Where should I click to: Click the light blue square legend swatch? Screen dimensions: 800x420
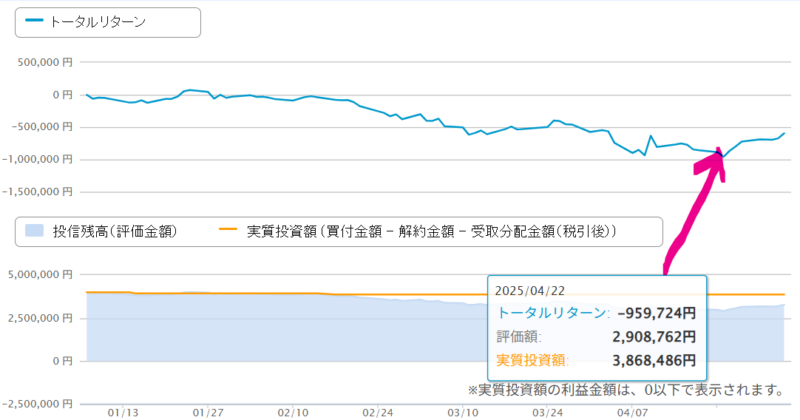pyautogui.click(x=34, y=230)
